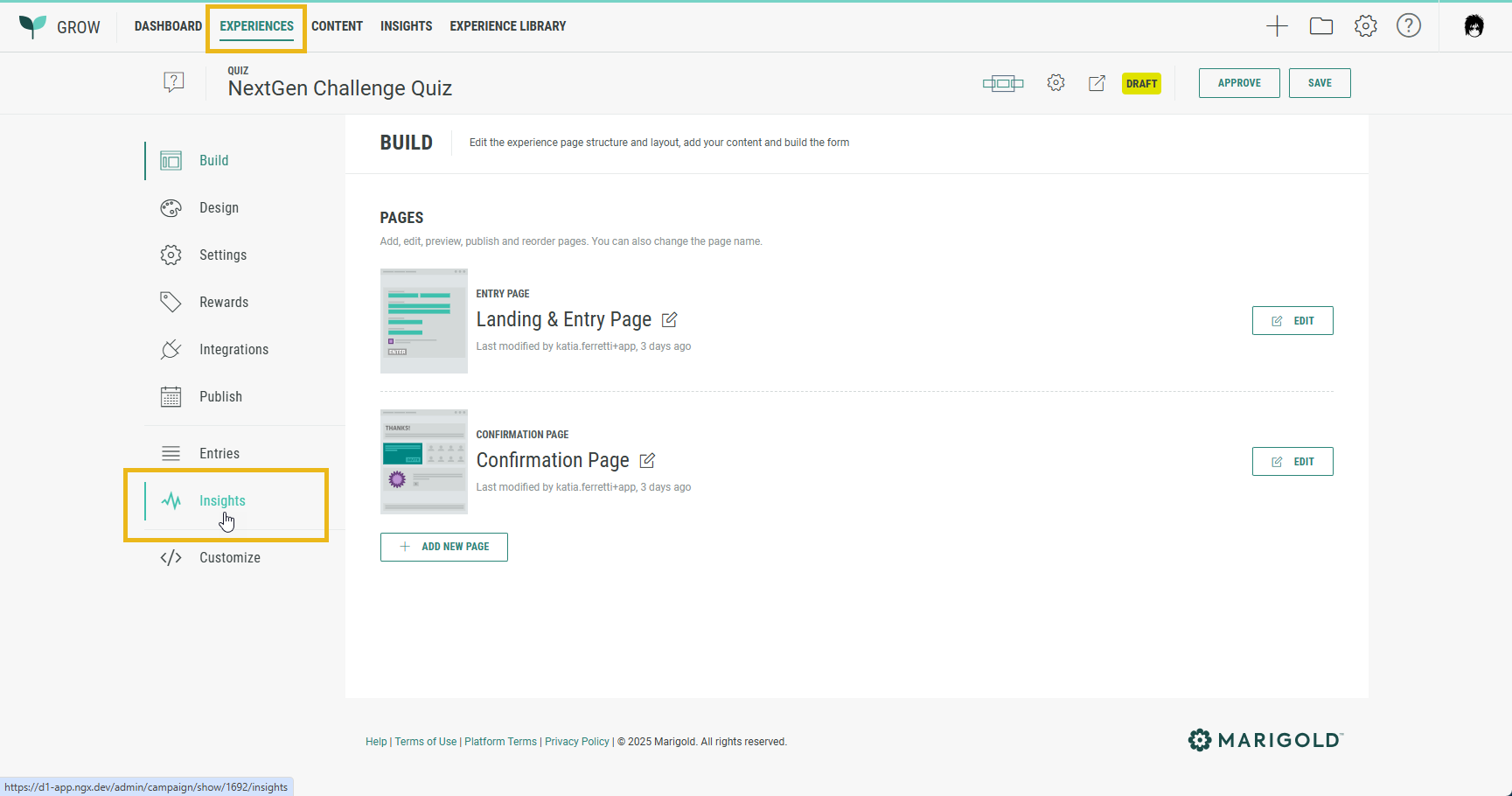Viewport: 1512px width, 796px height.
Task: Switch to the Dashboard tab
Action: [x=168, y=26]
